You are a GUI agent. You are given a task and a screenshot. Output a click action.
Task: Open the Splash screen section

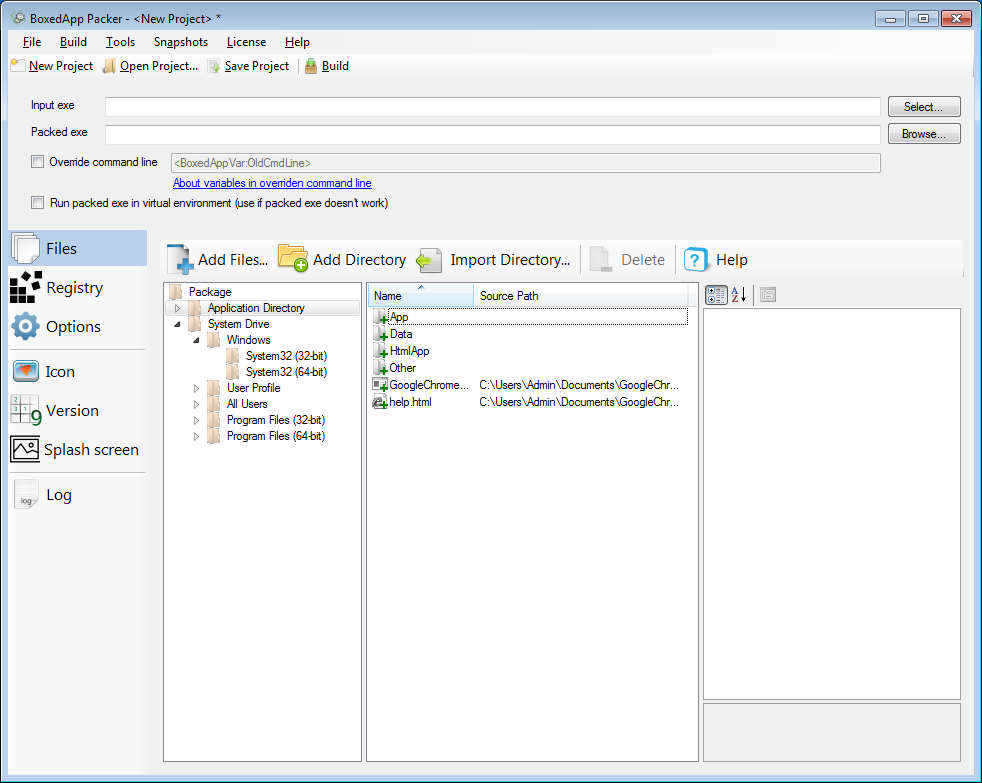point(74,450)
